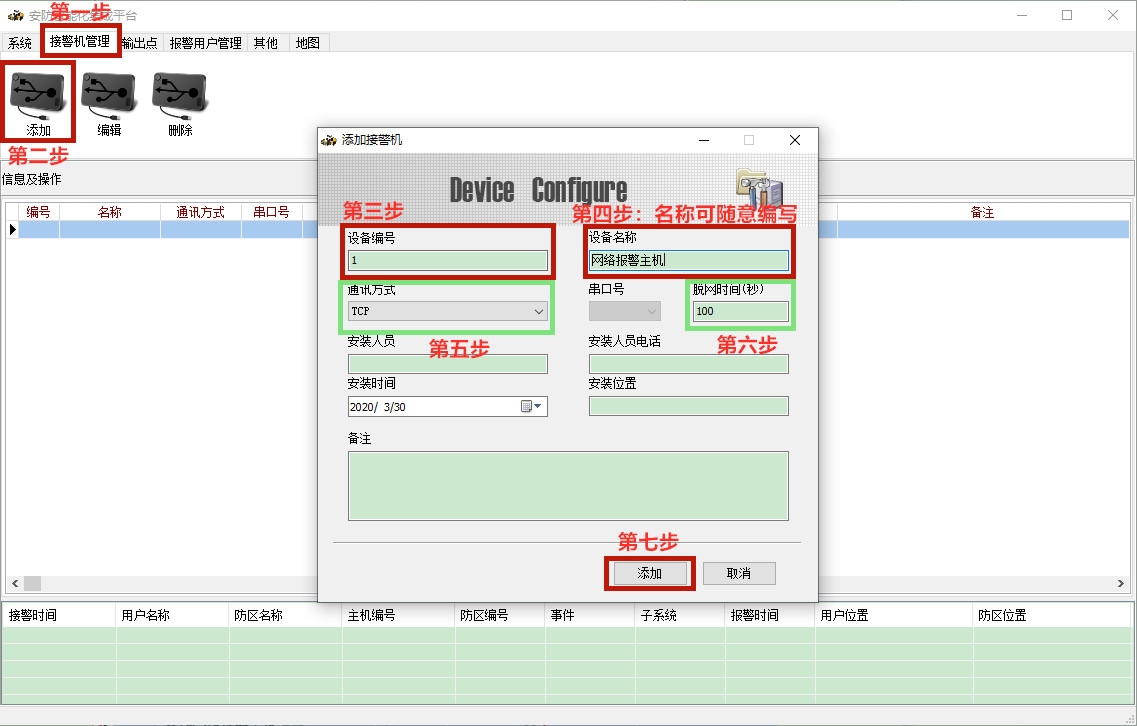Click the 编辑 device toolbar icon
The image size is (1137, 726).
[x=109, y=96]
